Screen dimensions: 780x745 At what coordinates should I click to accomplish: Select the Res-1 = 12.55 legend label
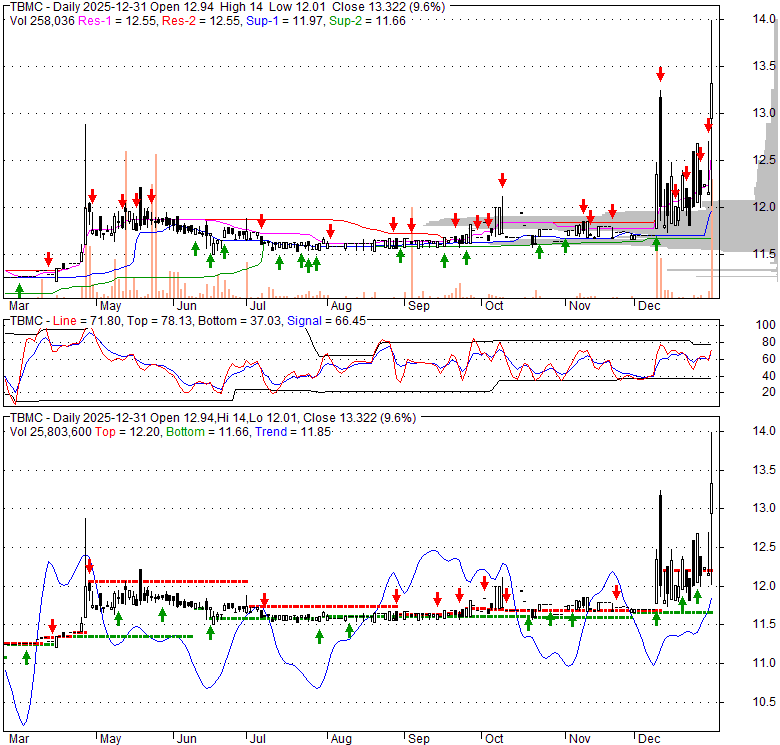(x=109, y=19)
